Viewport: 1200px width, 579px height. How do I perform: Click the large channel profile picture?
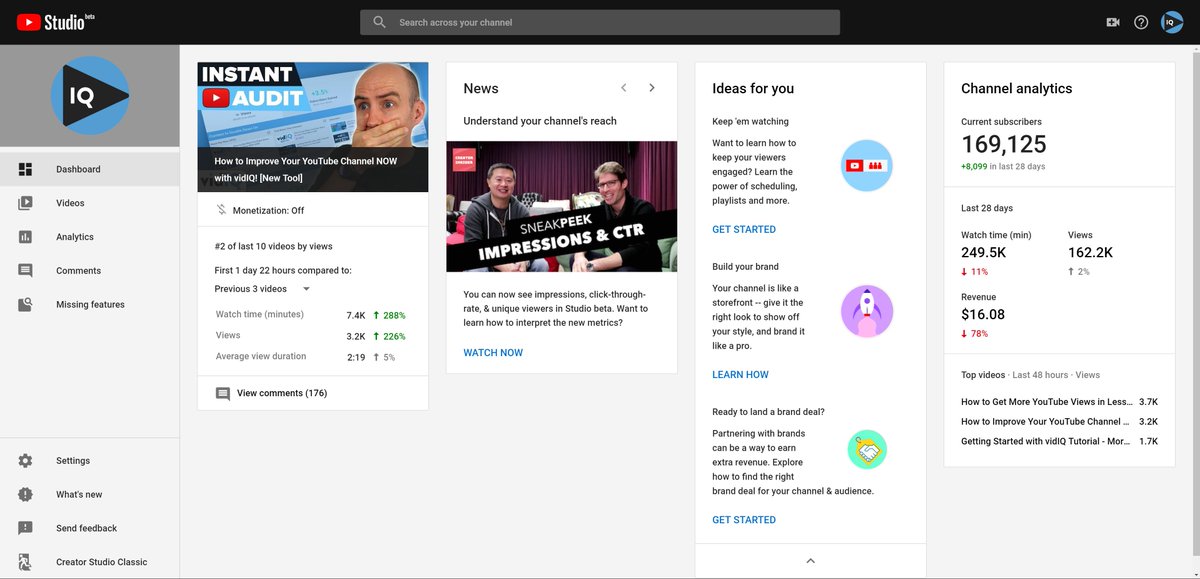90,96
